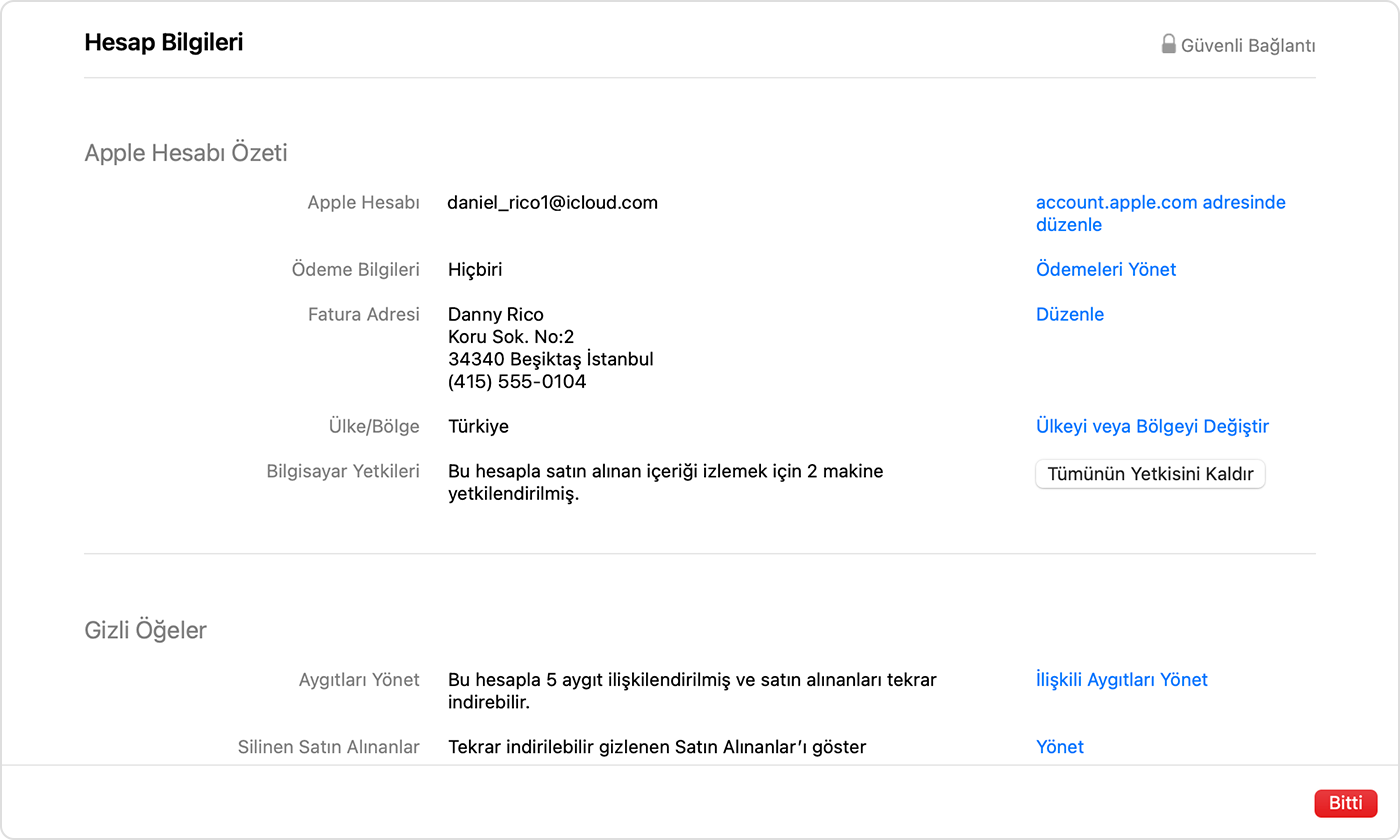Open the Ödemeleri Yönet link
The image size is (1400, 840).
pyautogui.click(x=1106, y=270)
